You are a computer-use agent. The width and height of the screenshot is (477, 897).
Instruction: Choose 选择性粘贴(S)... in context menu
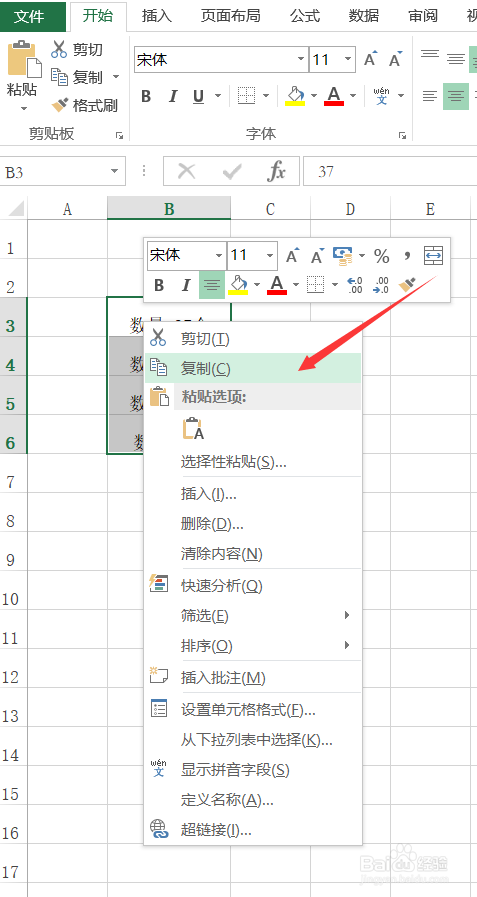point(253,462)
